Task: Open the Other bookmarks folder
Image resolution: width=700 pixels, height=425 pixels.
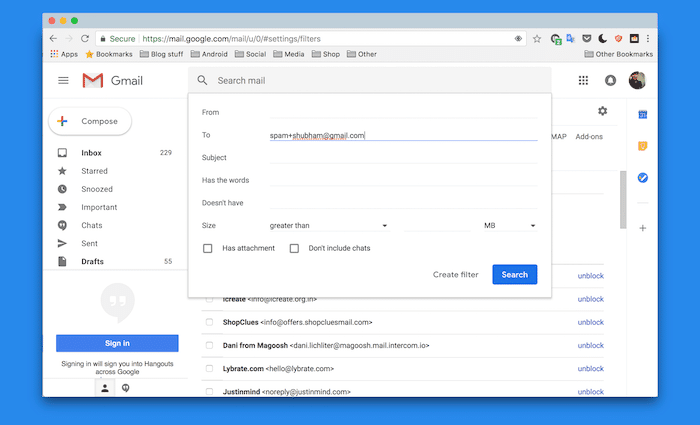Action: click(x=362, y=54)
